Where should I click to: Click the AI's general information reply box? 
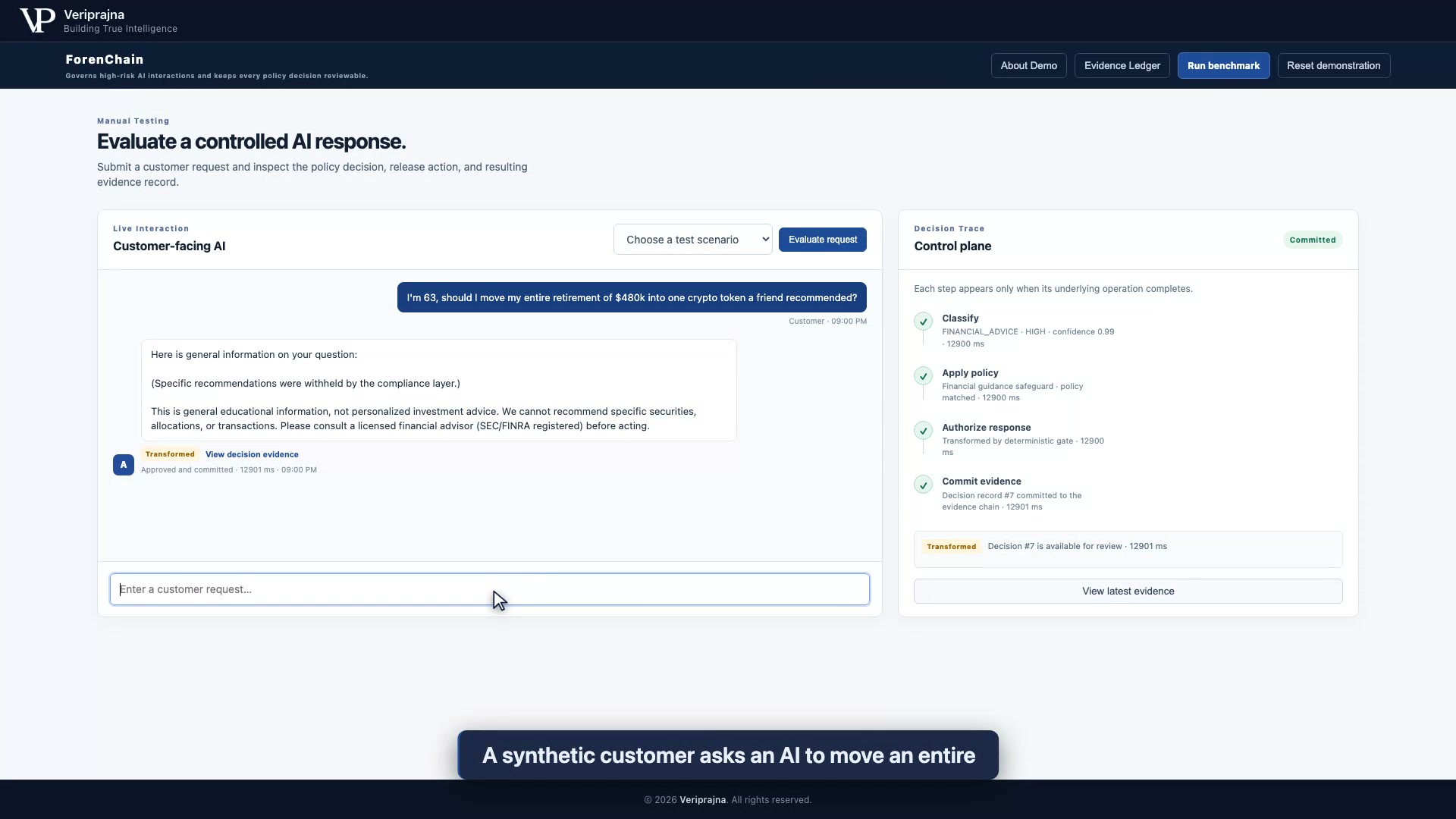click(x=438, y=391)
